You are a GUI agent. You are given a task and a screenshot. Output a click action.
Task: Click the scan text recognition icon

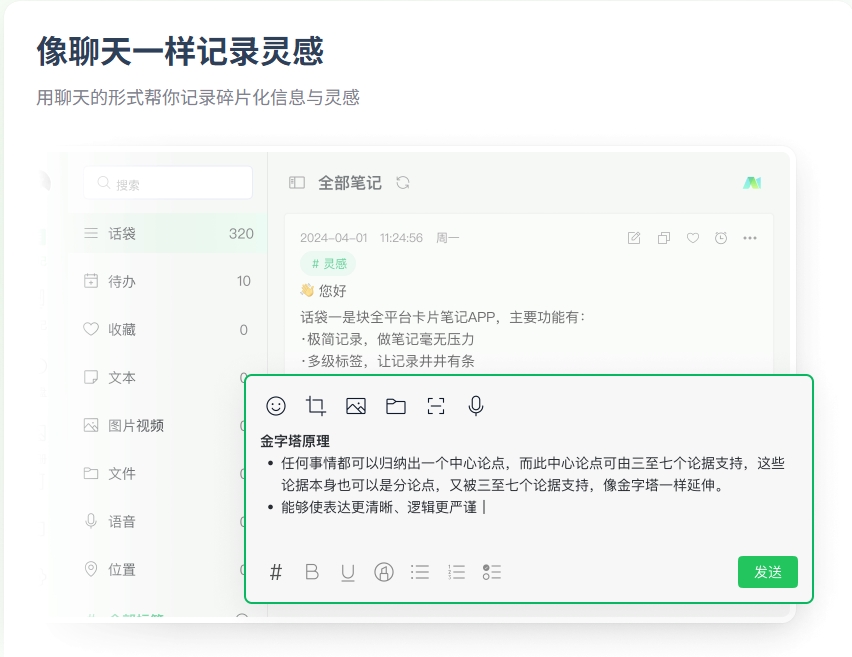(436, 406)
